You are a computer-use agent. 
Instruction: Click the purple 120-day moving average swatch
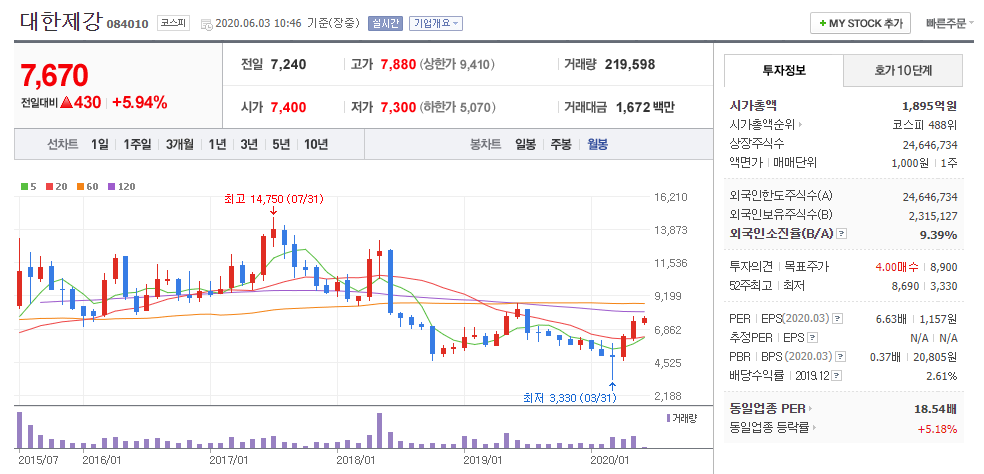pos(112,186)
